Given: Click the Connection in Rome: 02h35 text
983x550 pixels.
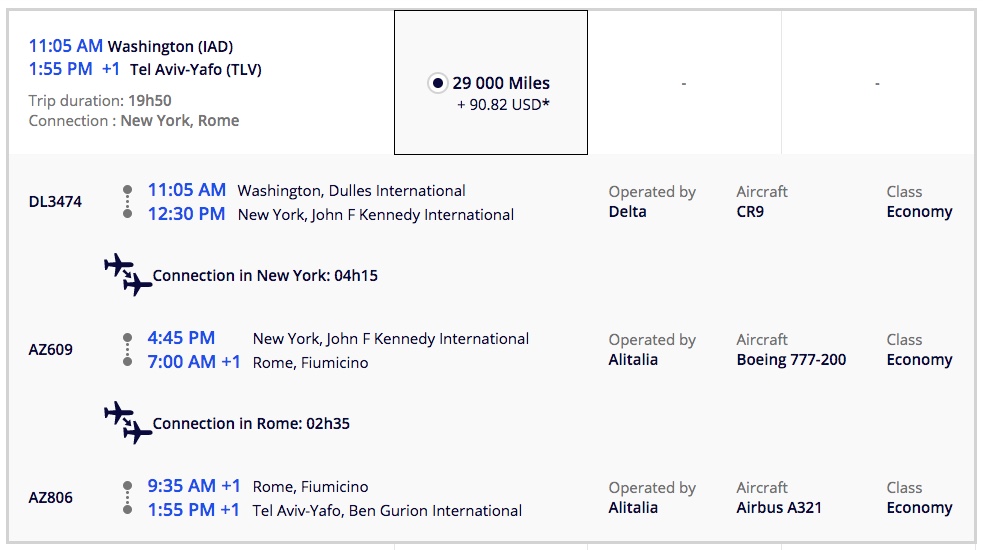Looking at the screenshot, I should (x=251, y=424).
